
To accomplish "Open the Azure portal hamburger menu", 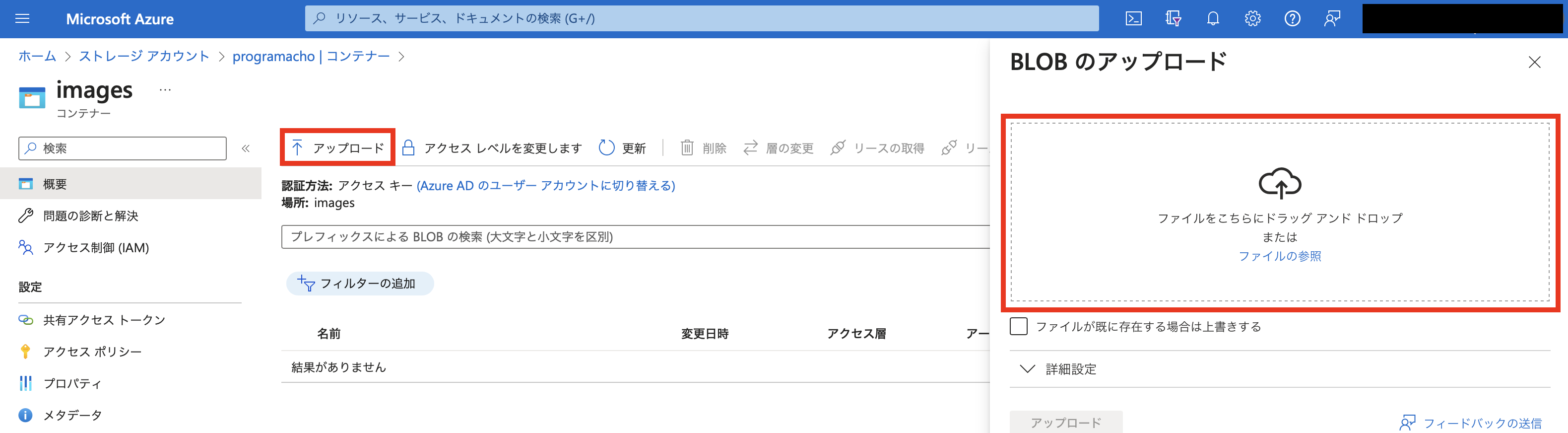I will pos(22,19).
